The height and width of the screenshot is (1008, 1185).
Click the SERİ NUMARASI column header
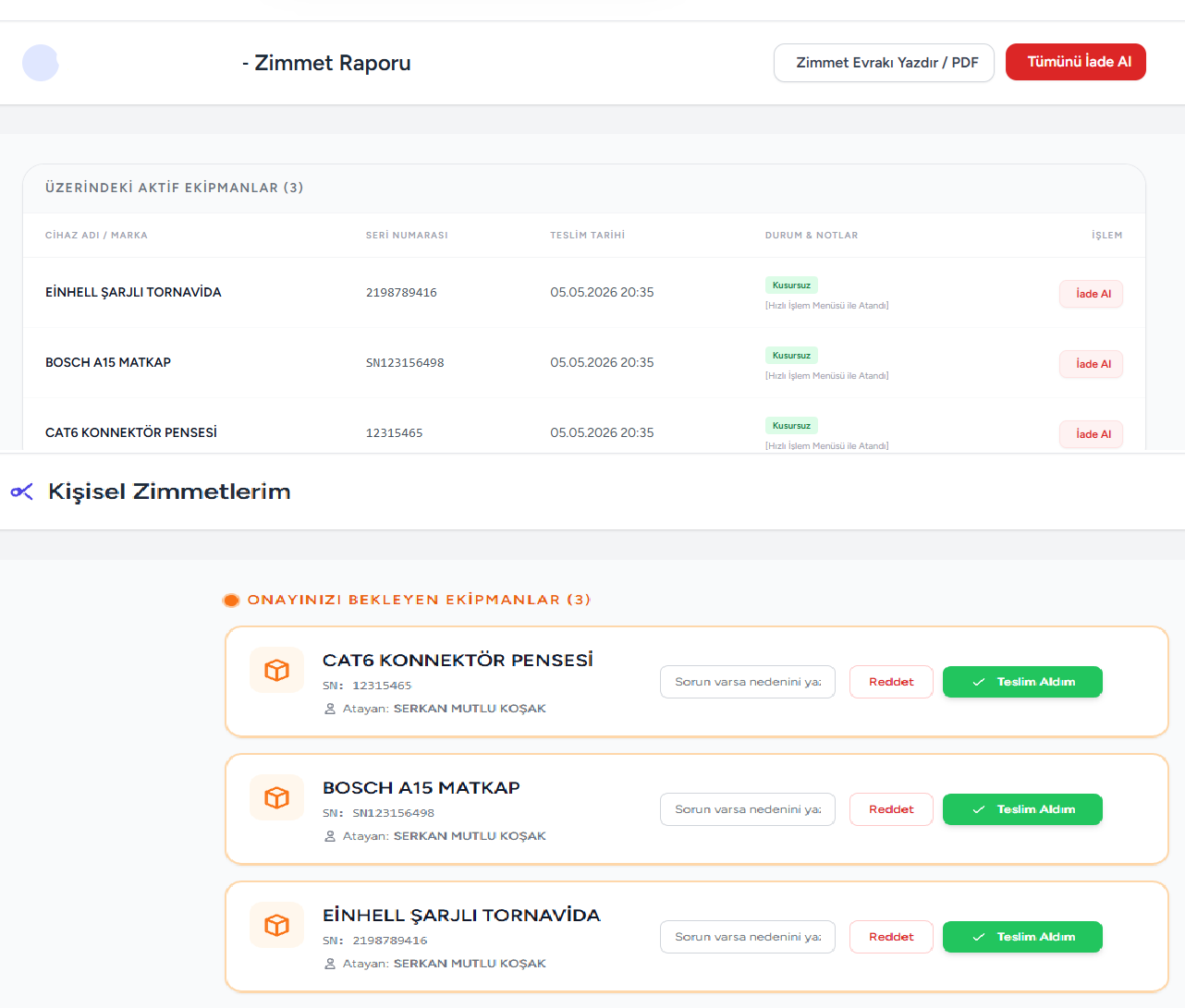point(407,236)
